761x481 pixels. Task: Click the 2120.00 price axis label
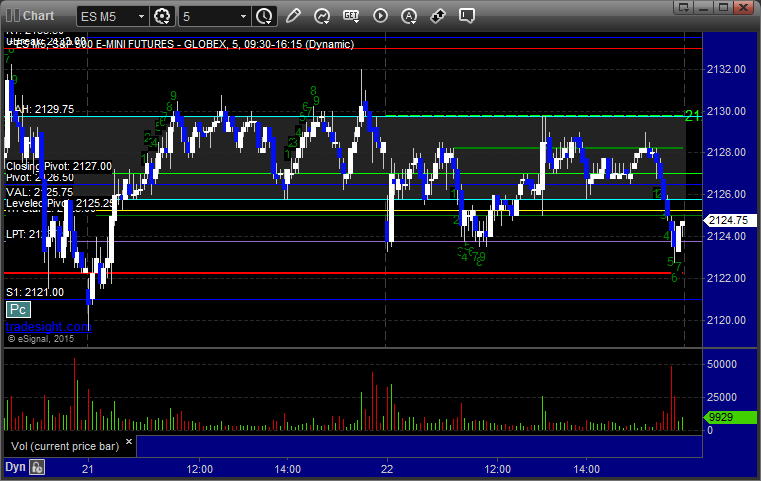[x=726, y=320]
